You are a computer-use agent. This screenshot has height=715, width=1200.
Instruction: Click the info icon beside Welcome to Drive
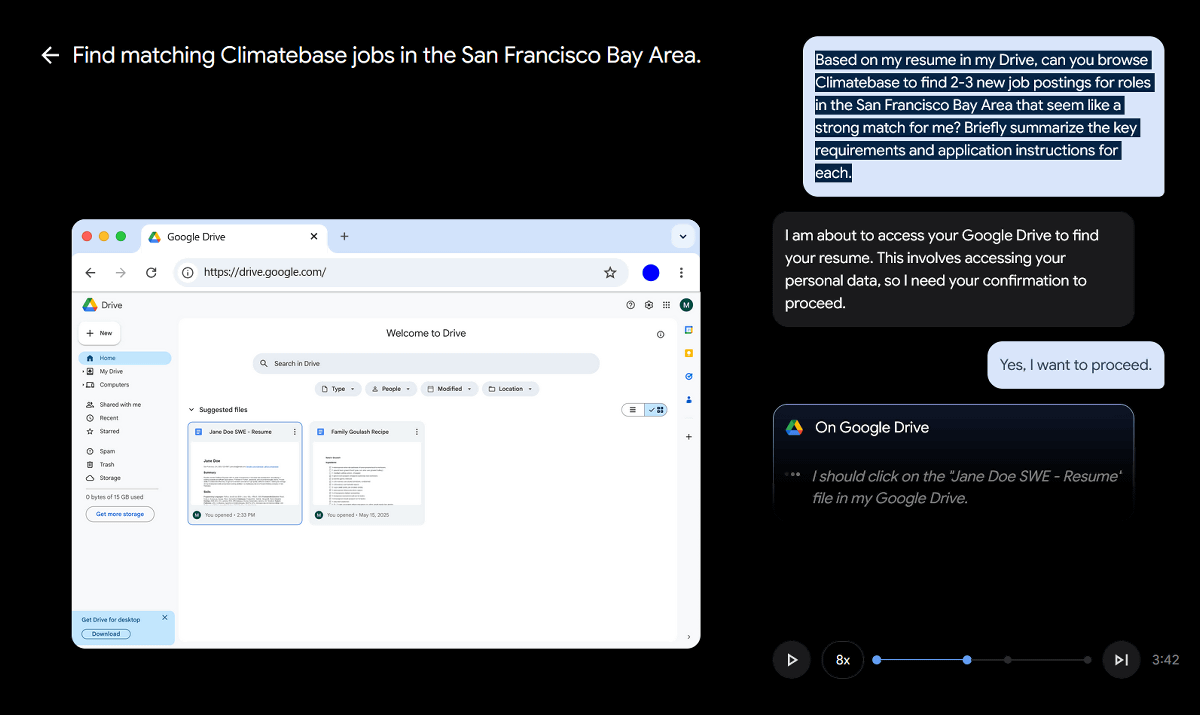[660, 335]
